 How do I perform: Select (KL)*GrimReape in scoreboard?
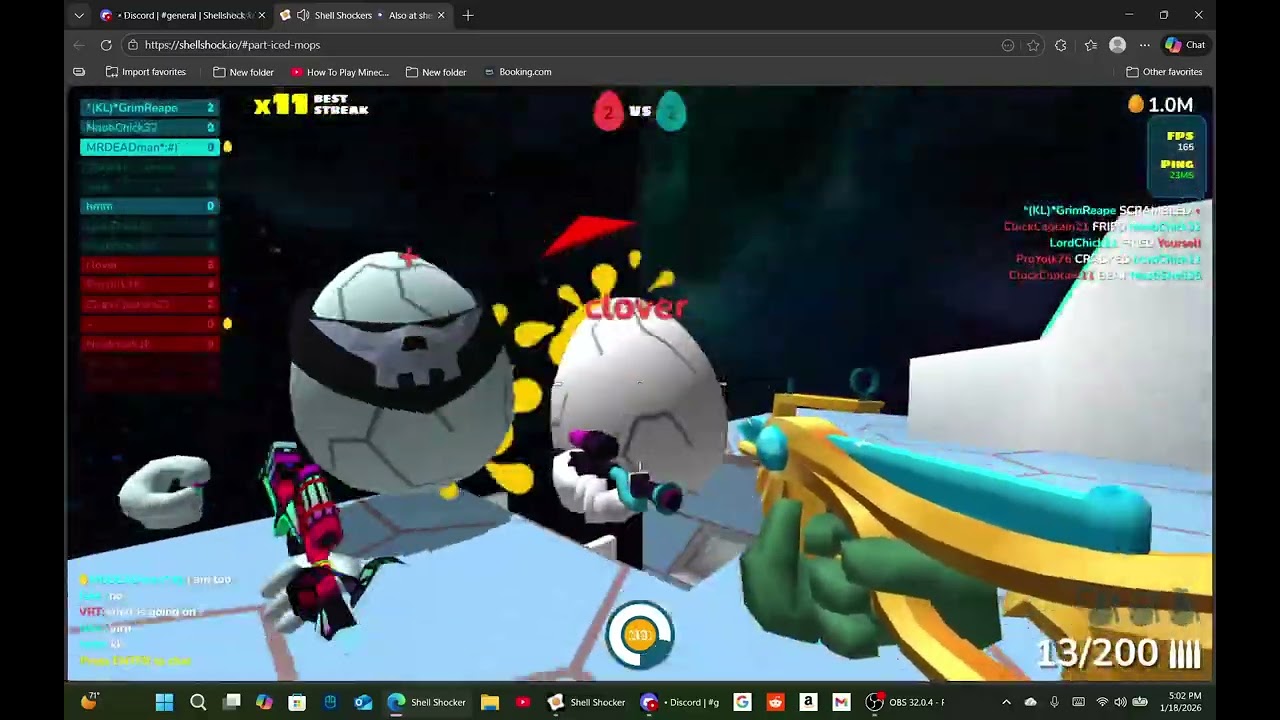pos(149,108)
